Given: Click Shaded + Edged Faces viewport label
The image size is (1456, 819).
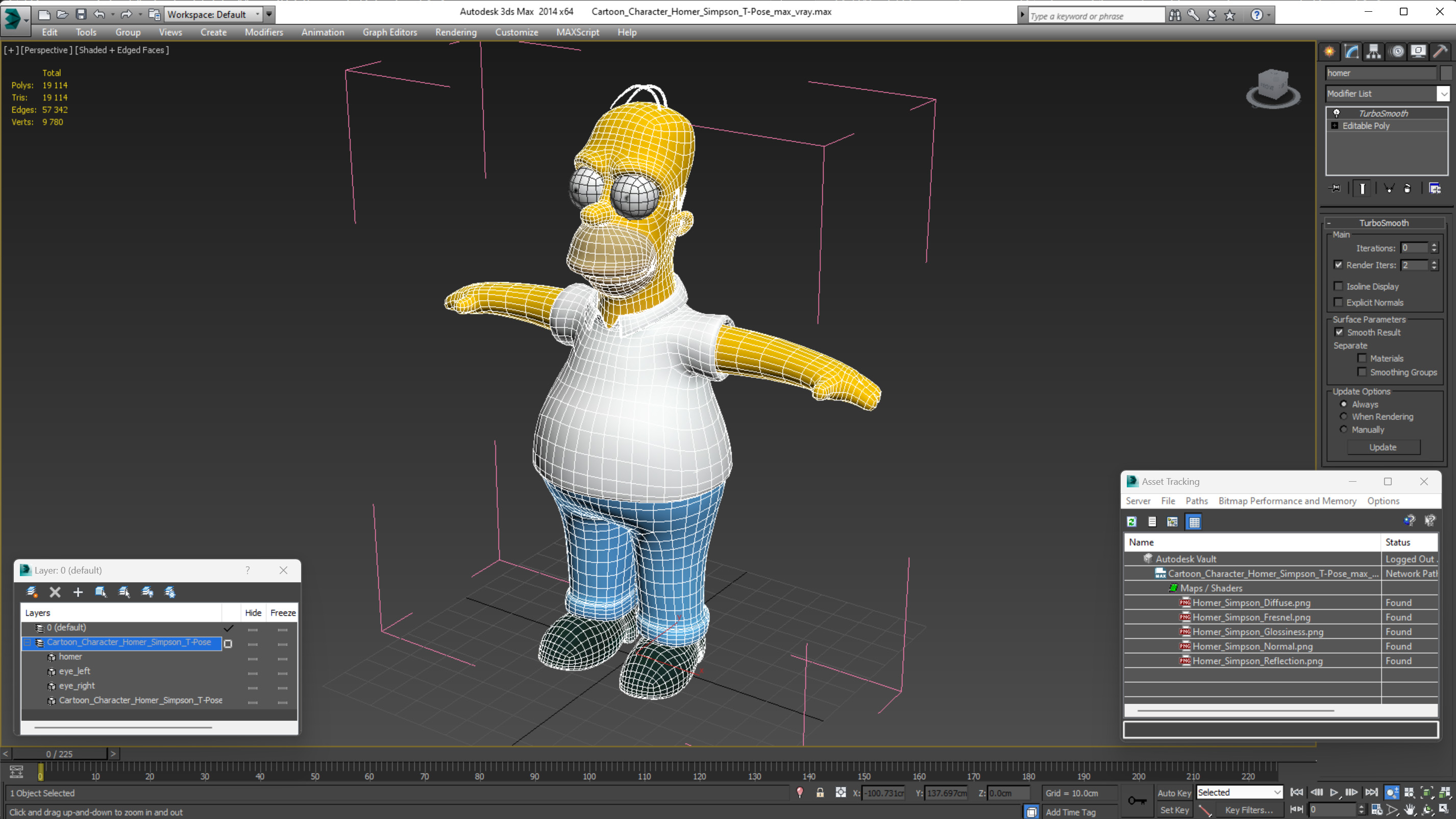Looking at the screenshot, I should coord(121,49).
